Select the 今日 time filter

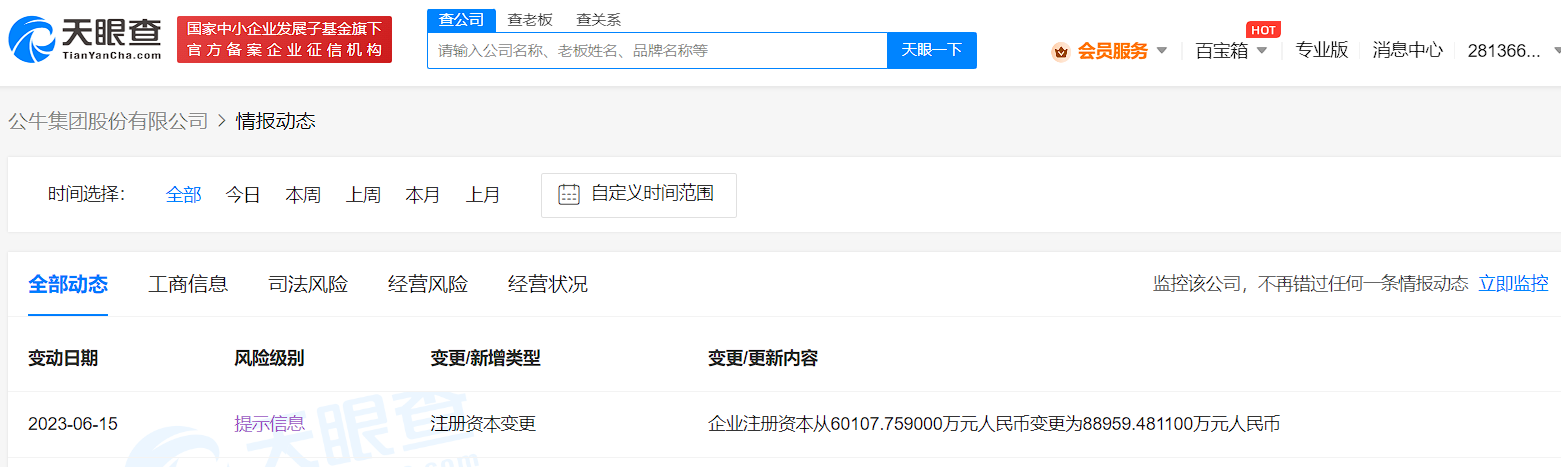click(x=243, y=195)
